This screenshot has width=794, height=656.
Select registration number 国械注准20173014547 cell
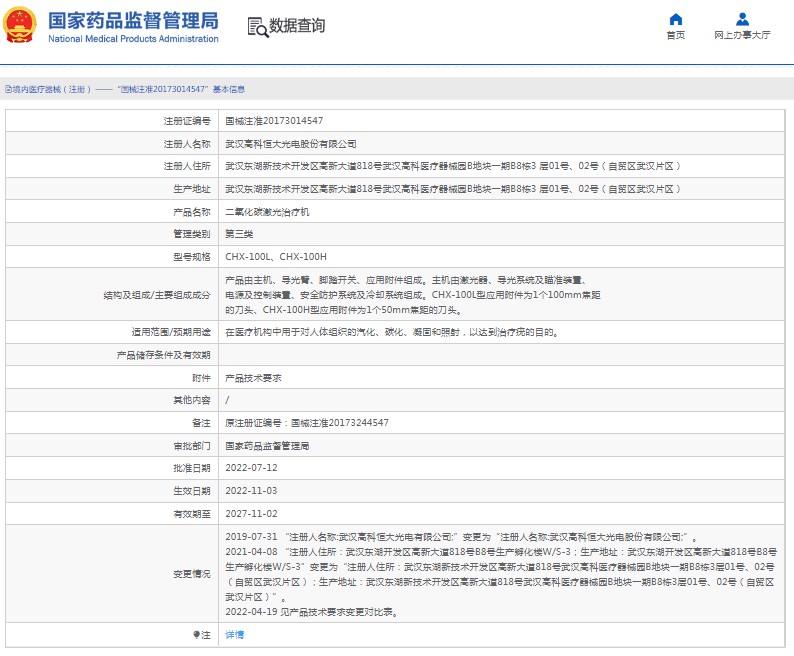pyautogui.click(x=274, y=121)
